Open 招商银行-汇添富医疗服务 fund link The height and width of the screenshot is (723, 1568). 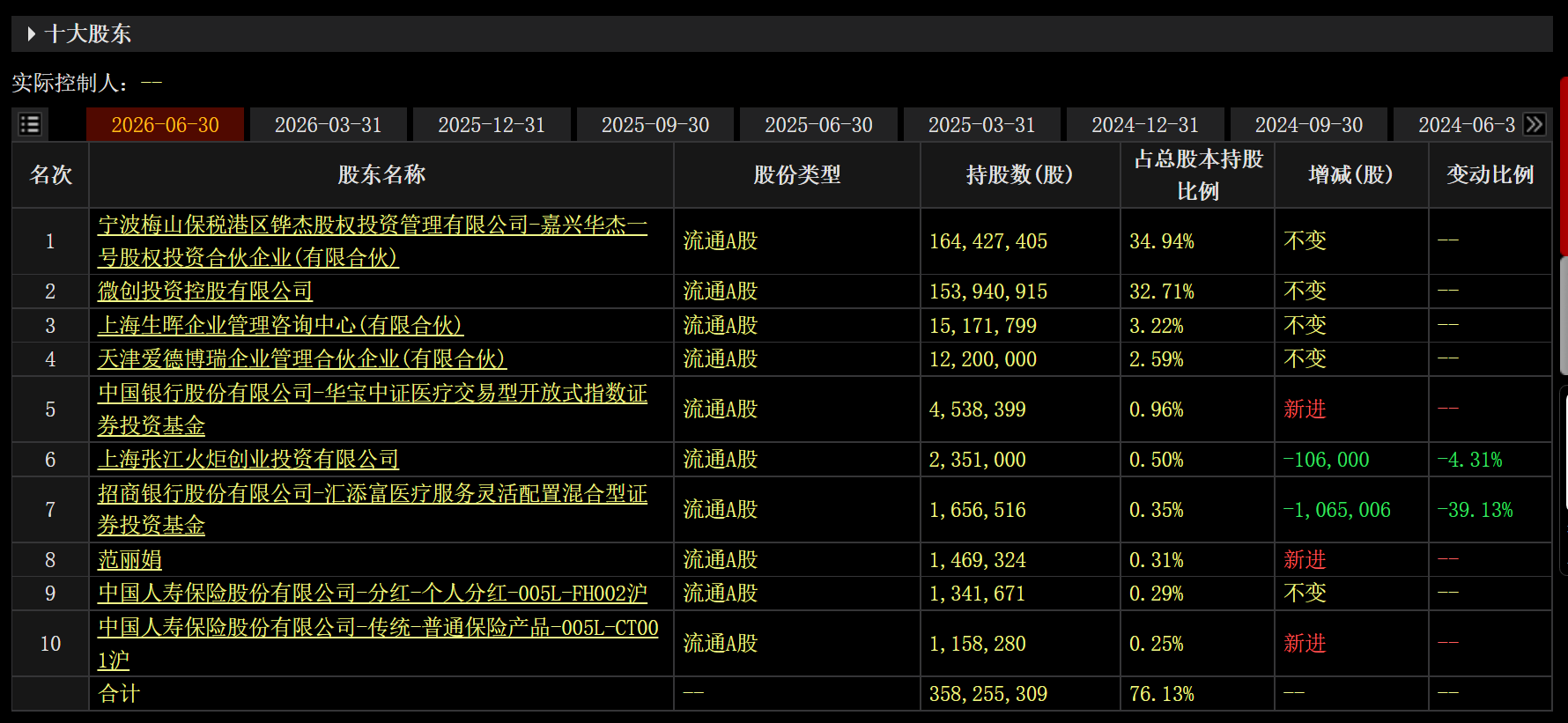click(x=373, y=510)
